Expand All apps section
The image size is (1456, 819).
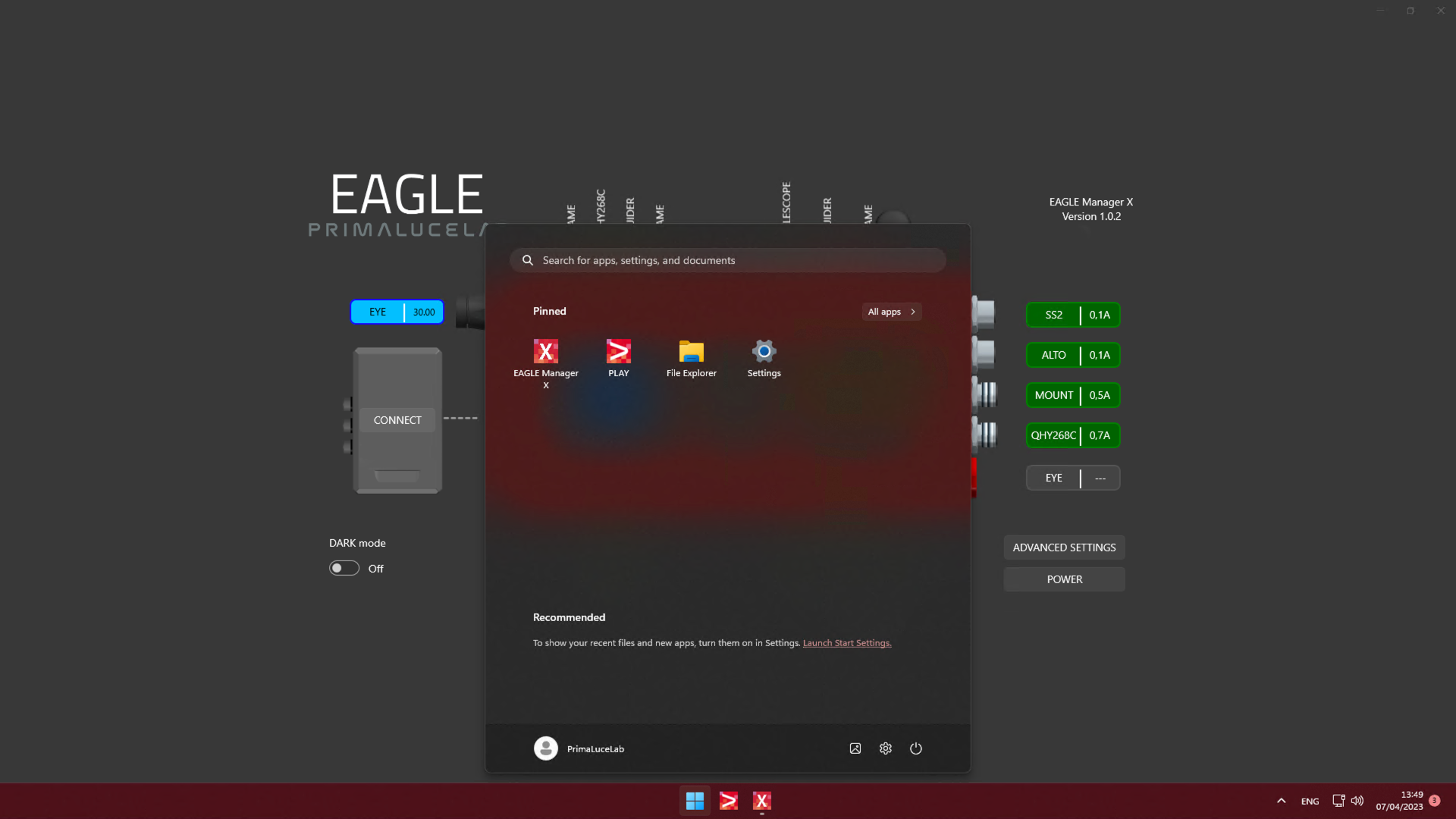point(891,311)
